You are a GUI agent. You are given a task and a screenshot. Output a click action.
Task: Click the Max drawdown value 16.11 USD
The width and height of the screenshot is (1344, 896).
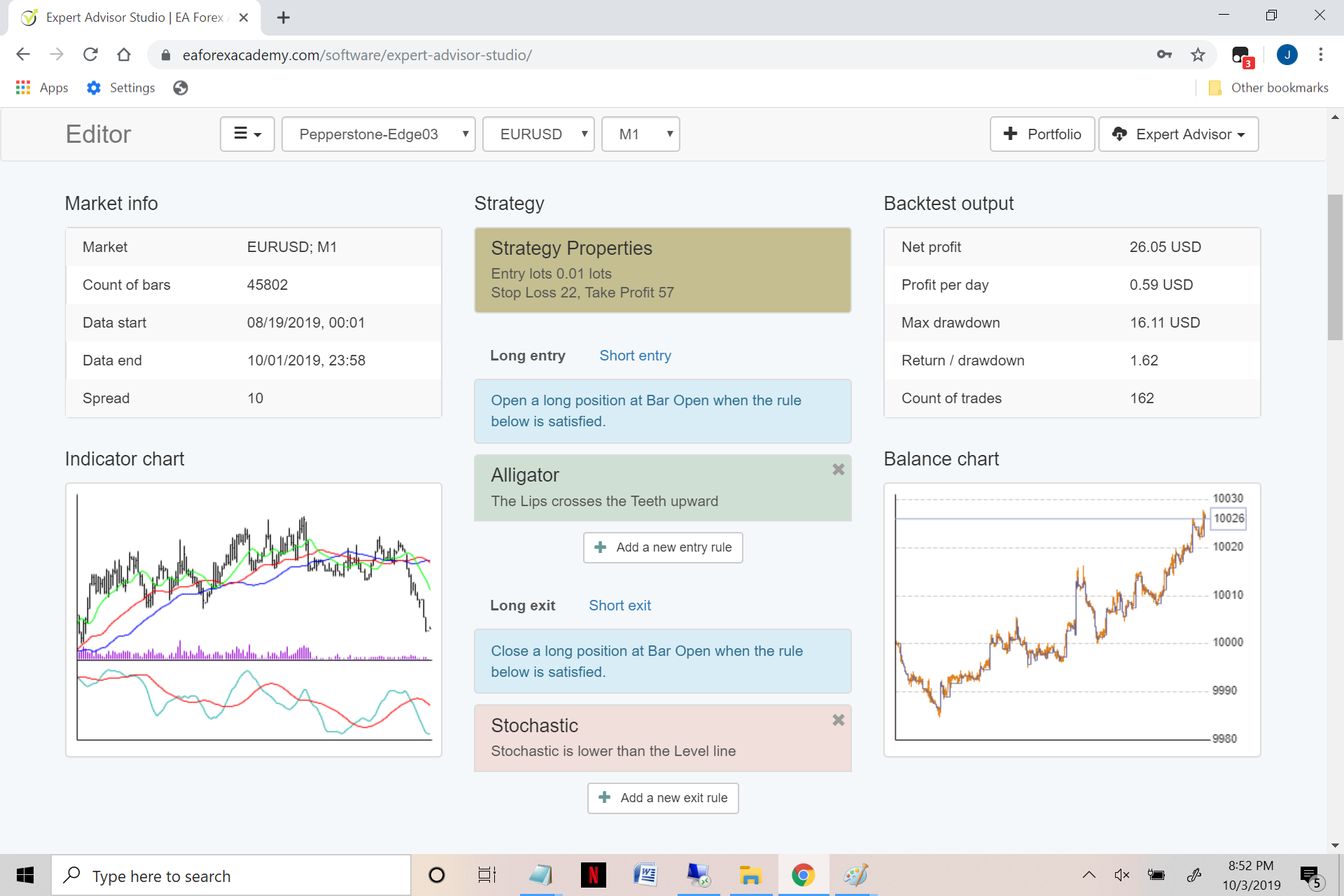(x=1165, y=323)
